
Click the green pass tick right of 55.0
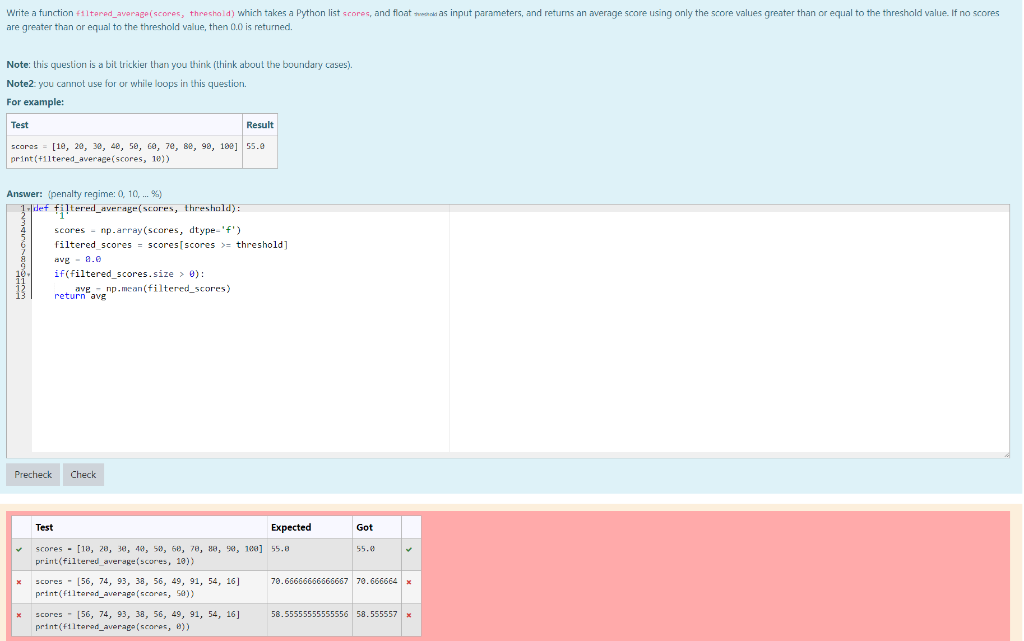(x=409, y=550)
